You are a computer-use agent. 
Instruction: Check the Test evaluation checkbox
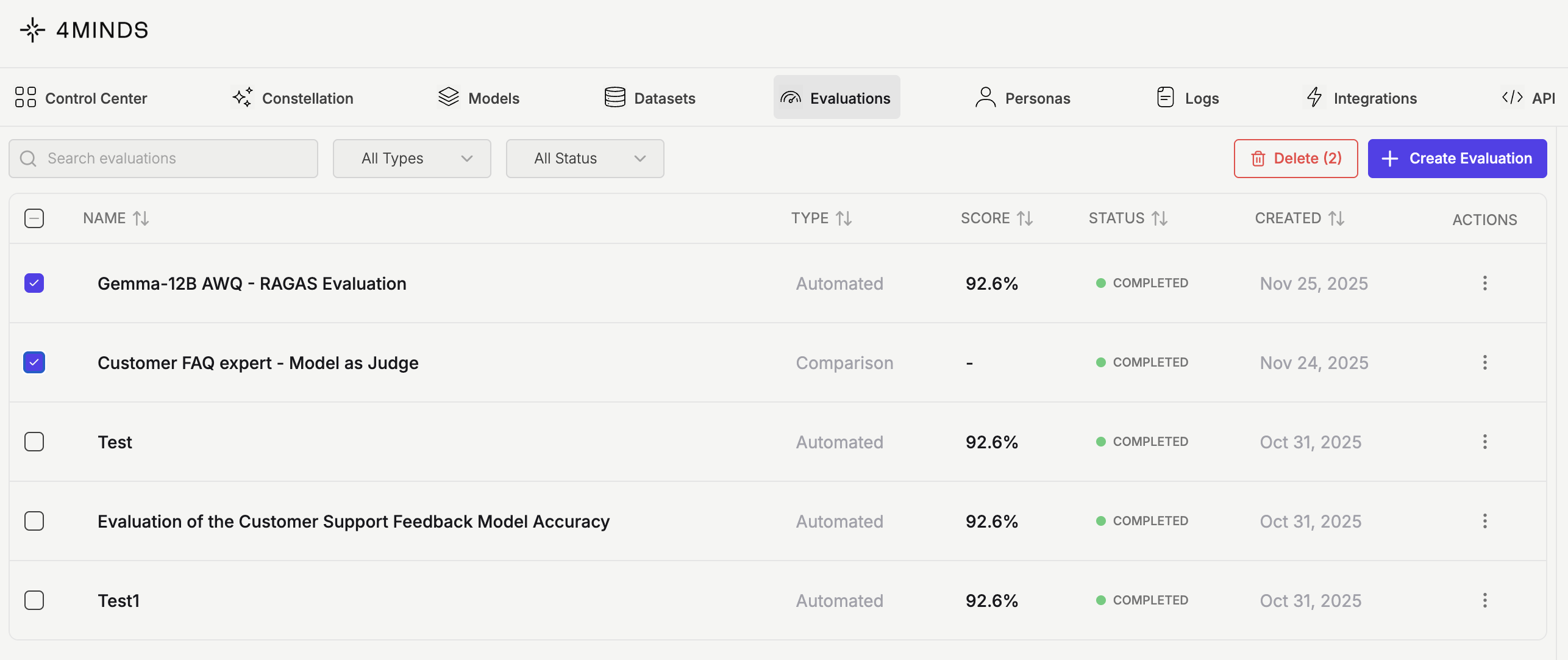(x=34, y=442)
